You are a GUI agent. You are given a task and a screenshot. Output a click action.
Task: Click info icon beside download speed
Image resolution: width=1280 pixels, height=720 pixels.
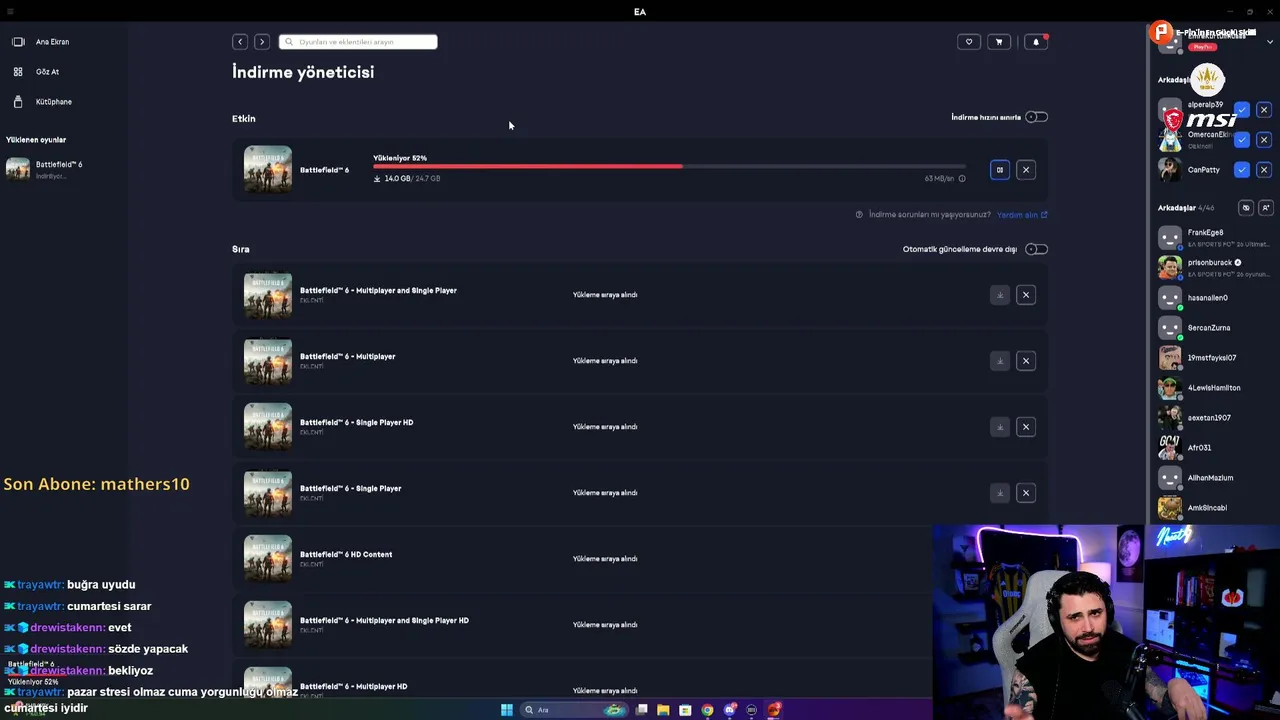tap(962, 179)
